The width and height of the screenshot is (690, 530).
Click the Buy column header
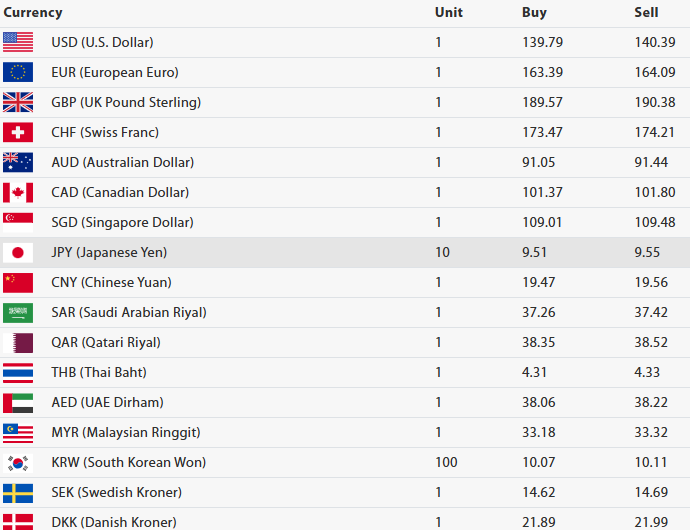tap(534, 13)
